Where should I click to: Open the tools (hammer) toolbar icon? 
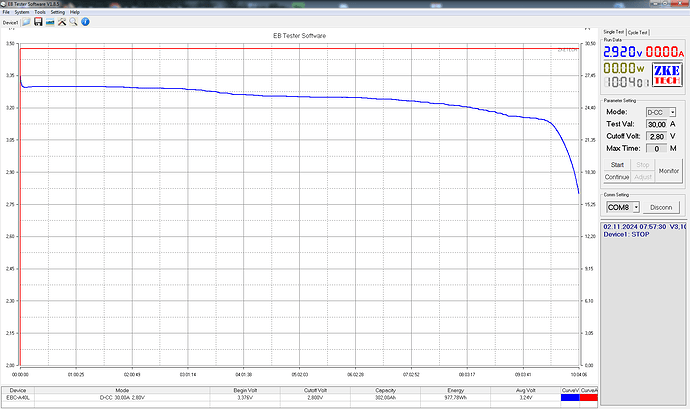point(62,22)
